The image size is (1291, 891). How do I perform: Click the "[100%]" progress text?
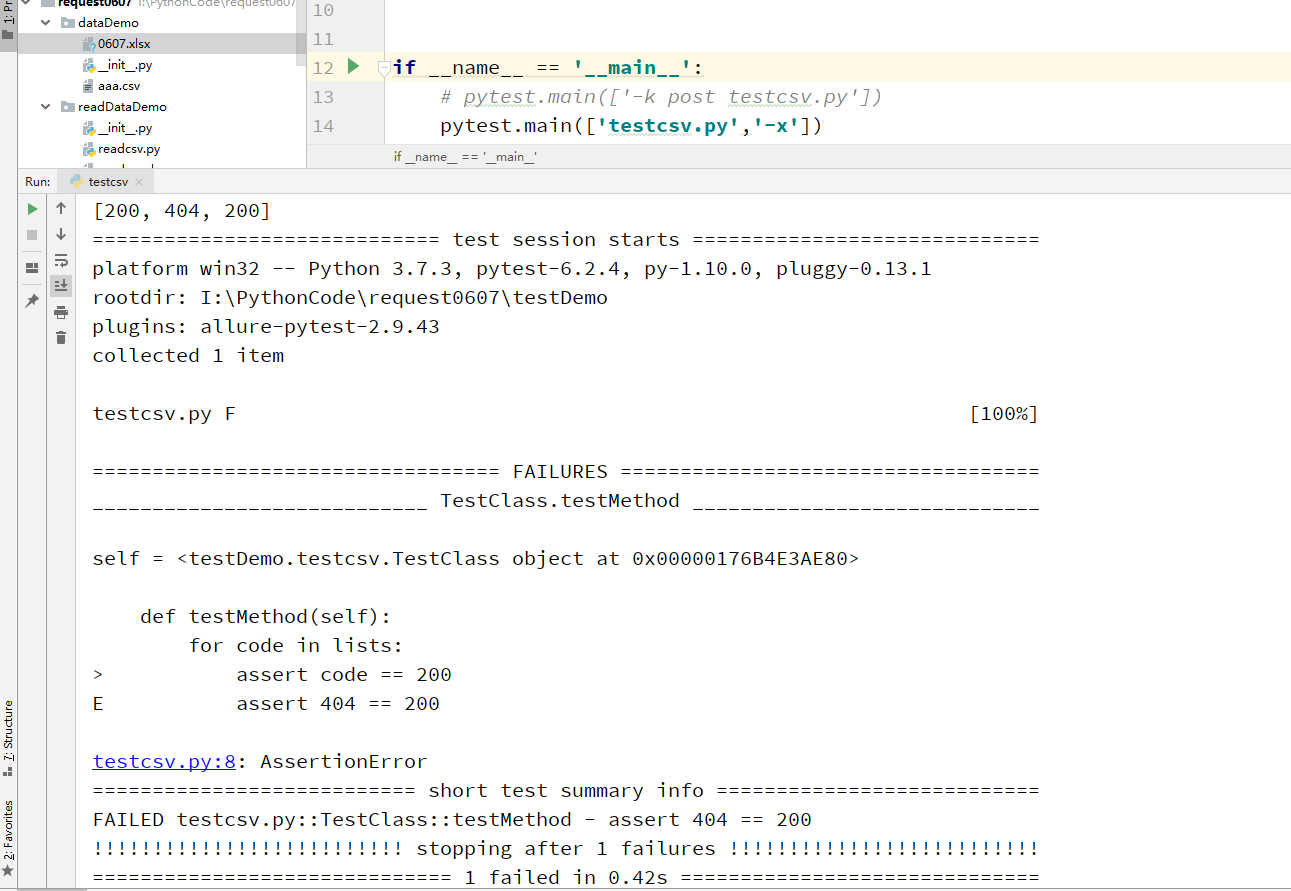click(x=1004, y=413)
